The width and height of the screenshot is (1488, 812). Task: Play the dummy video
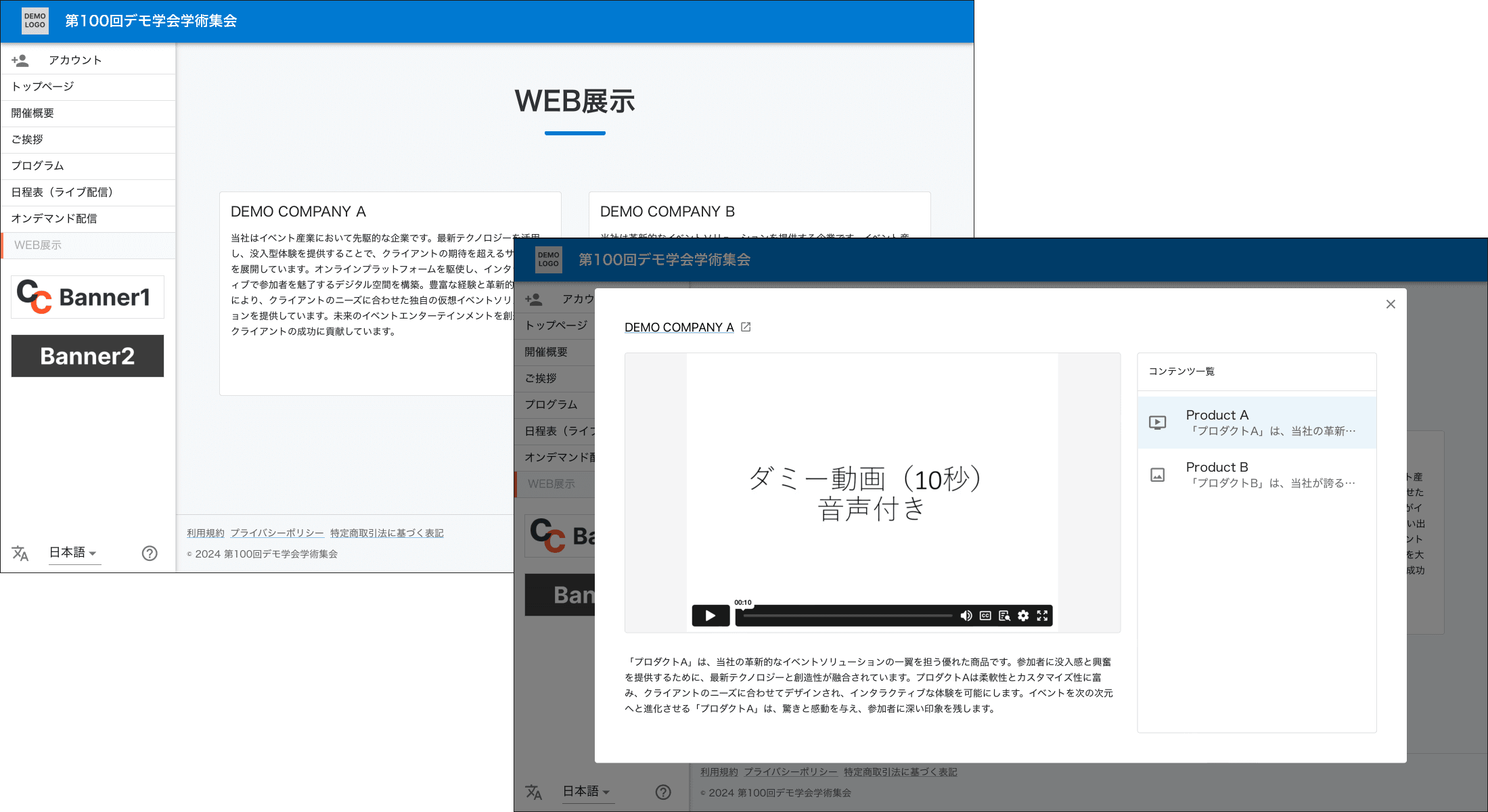pos(711,616)
